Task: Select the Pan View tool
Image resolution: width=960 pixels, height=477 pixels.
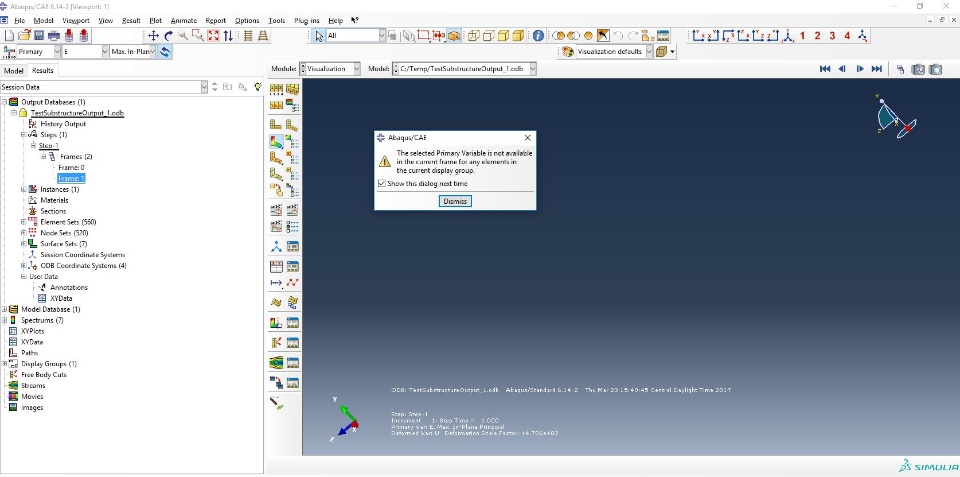Action: [x=154, y=36]
